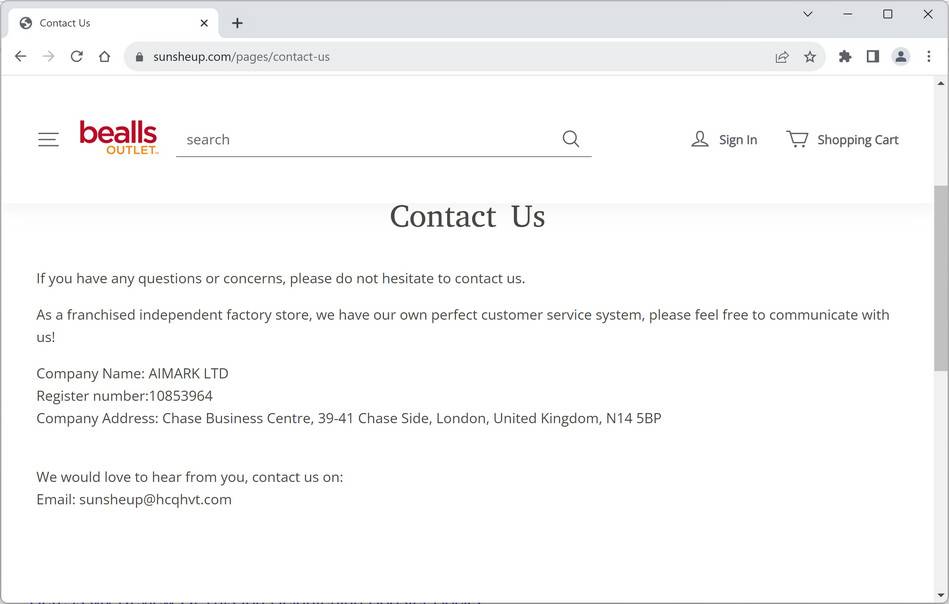
Task: Click the Bealls Outlet logo
Action: (119, 138)
